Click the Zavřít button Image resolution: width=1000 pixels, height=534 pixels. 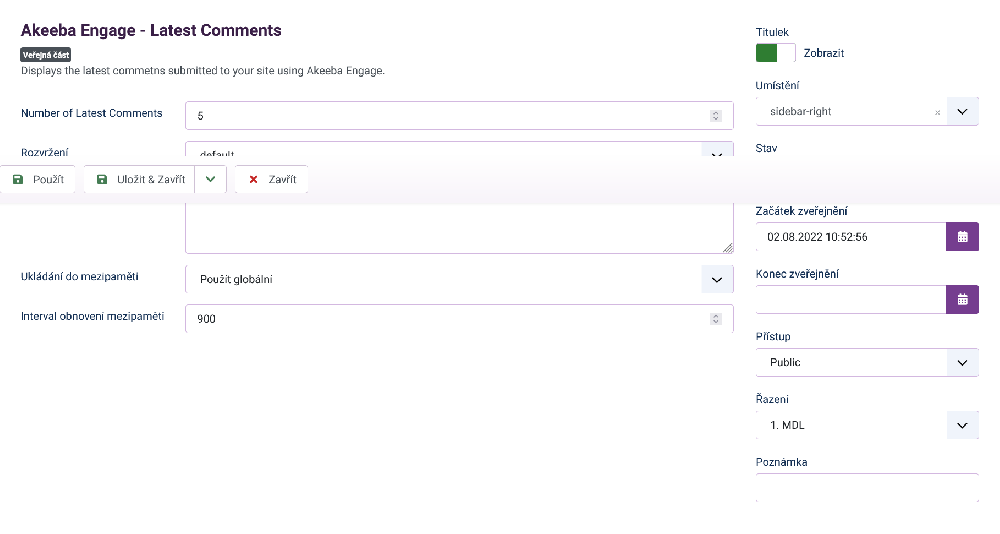(272, 179)
